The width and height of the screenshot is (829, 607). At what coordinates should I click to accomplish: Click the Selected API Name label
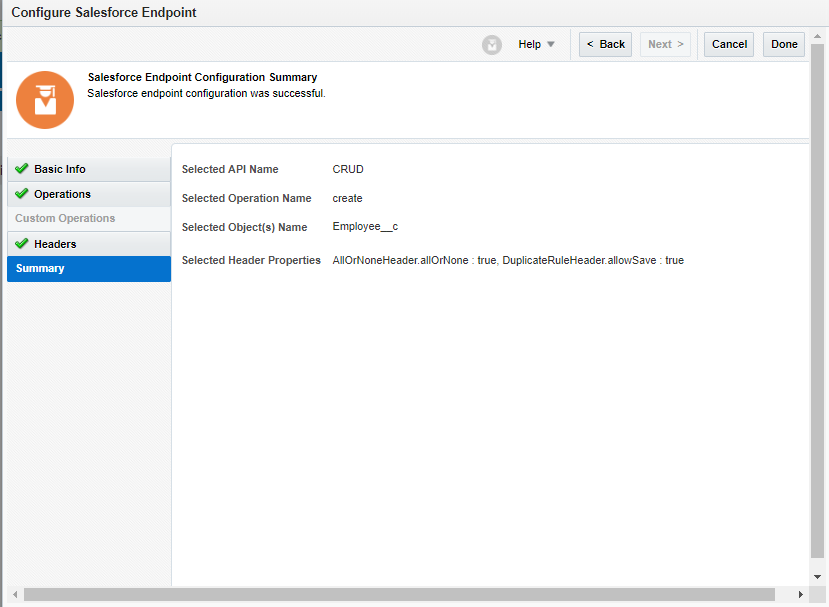click(230, 169)
